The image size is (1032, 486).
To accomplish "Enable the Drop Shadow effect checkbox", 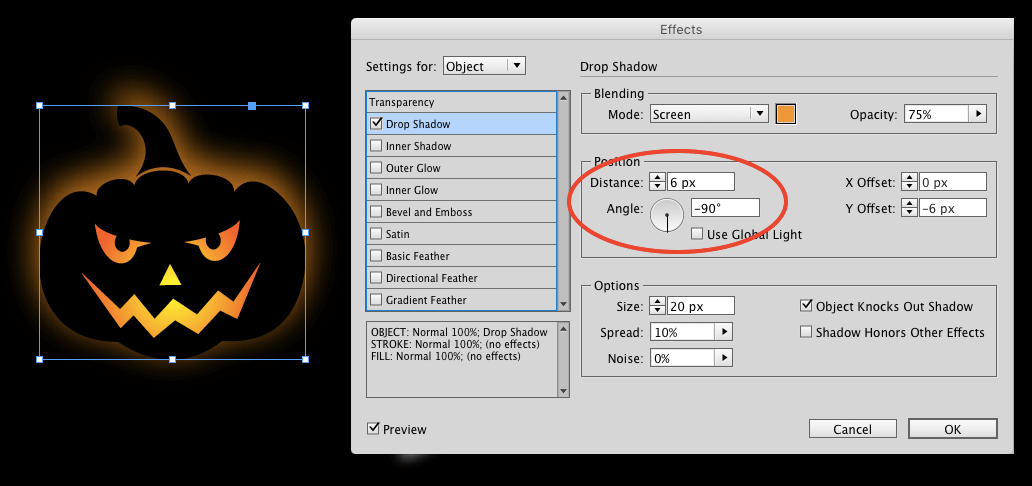I will [x=376, y=123].
